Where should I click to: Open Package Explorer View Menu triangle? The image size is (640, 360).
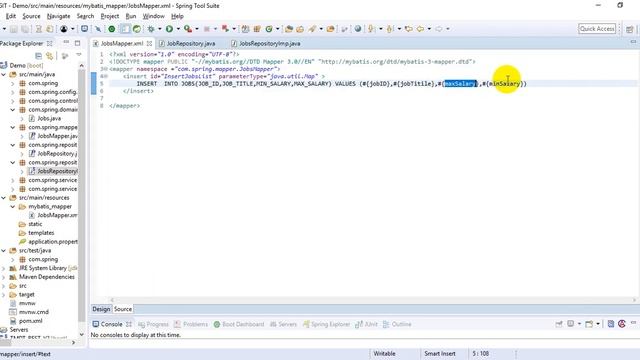[79, 55]
